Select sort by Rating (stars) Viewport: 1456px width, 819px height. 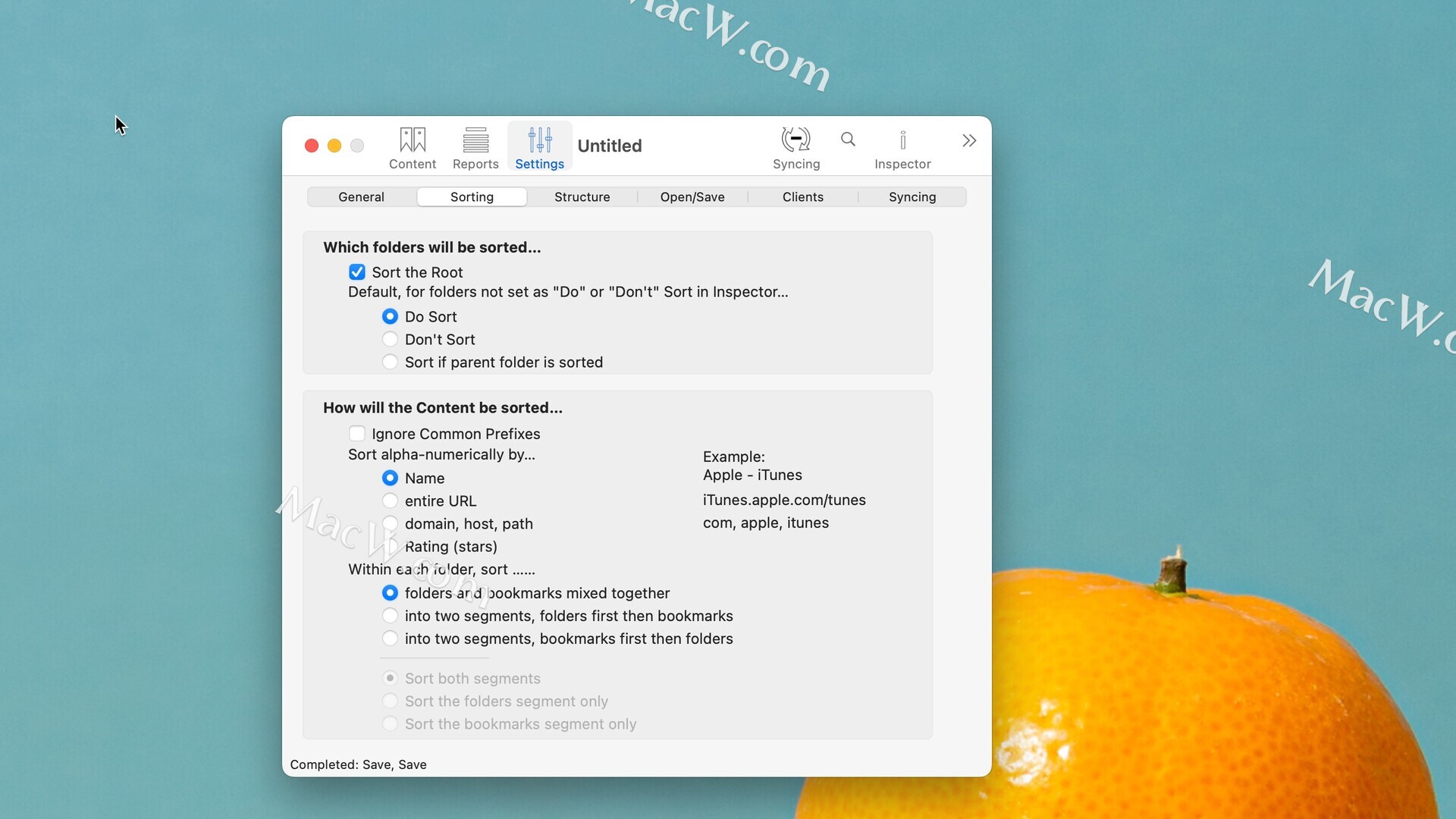tap(390, 546)
